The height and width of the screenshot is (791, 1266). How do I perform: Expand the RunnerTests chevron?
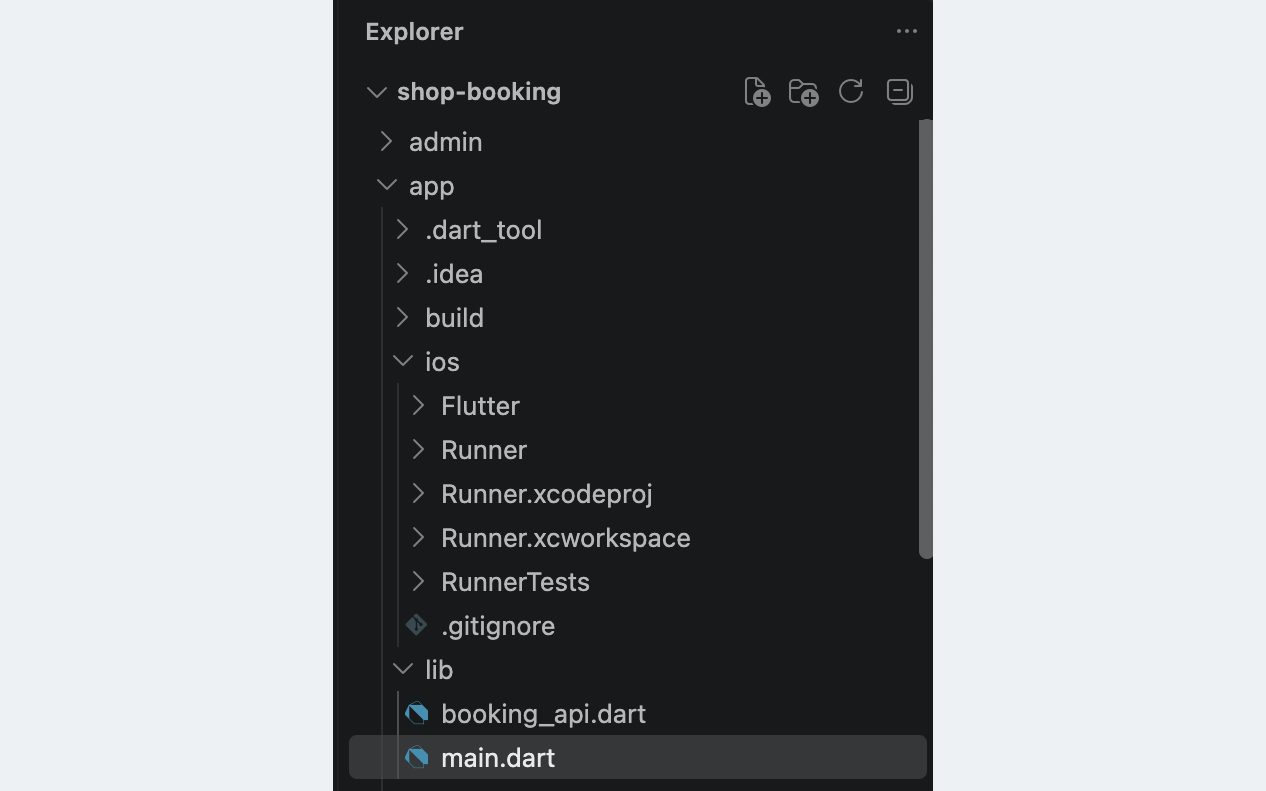pyautogui.click(x=419, y=582)
